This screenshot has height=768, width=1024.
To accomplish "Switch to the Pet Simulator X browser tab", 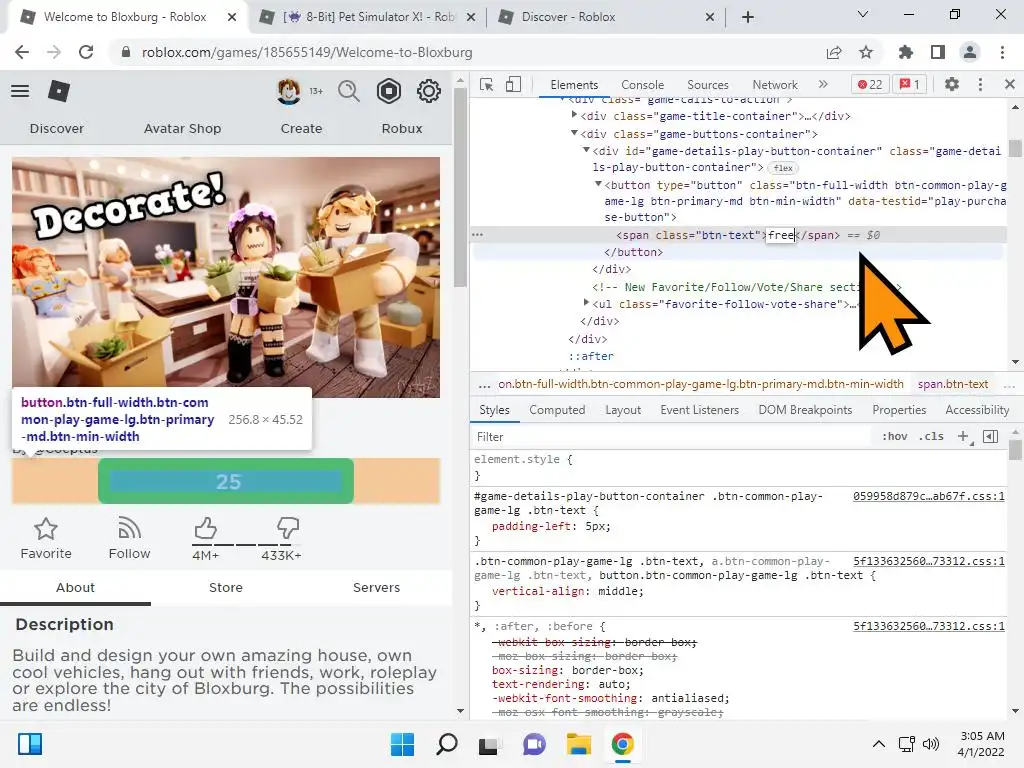I will (368, 17).
